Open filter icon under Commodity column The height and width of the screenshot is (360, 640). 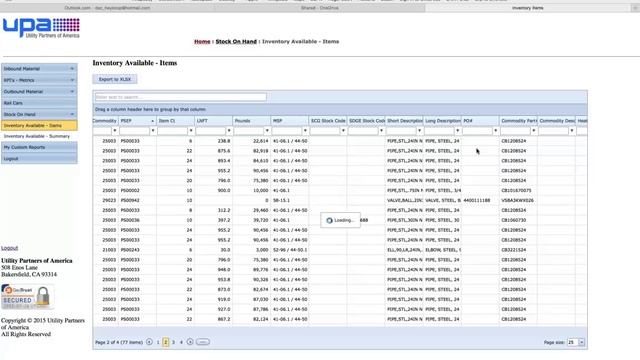[115, 131]
